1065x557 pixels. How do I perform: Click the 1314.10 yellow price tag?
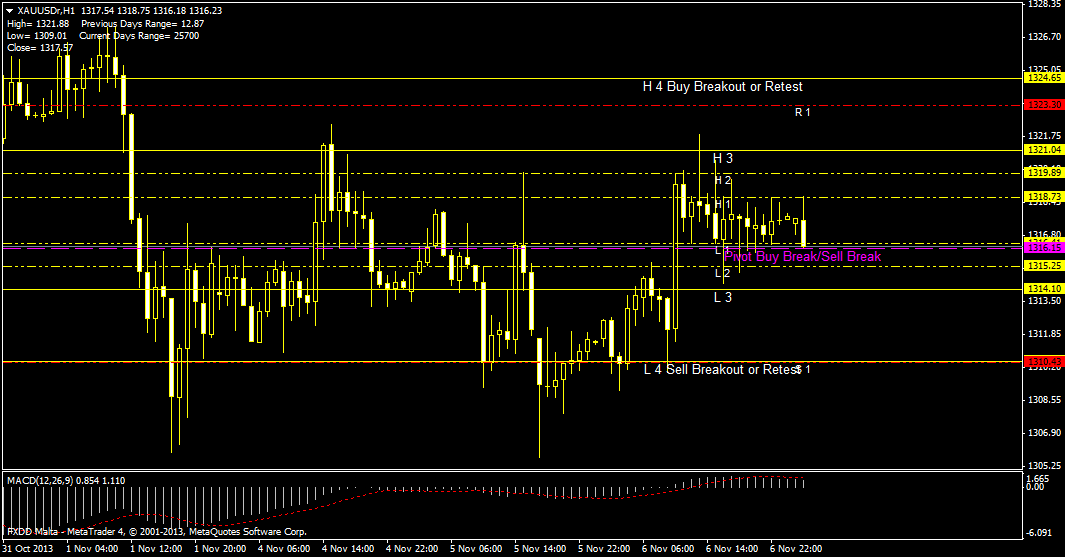[x=1043, y=288]
